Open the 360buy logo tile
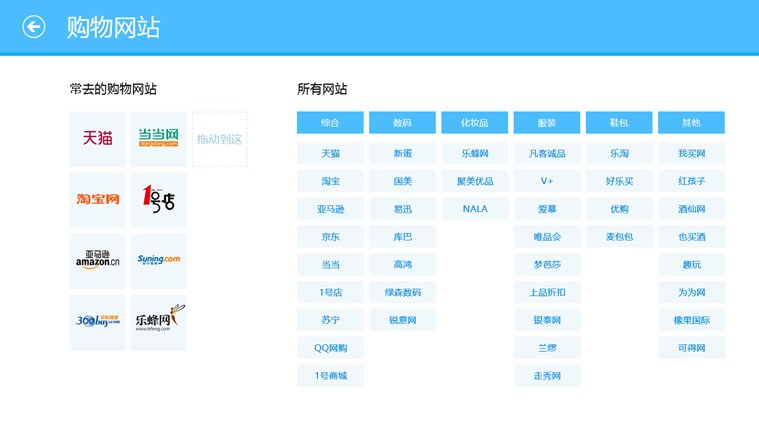This screenshot has width=759, height=427. 97,322
